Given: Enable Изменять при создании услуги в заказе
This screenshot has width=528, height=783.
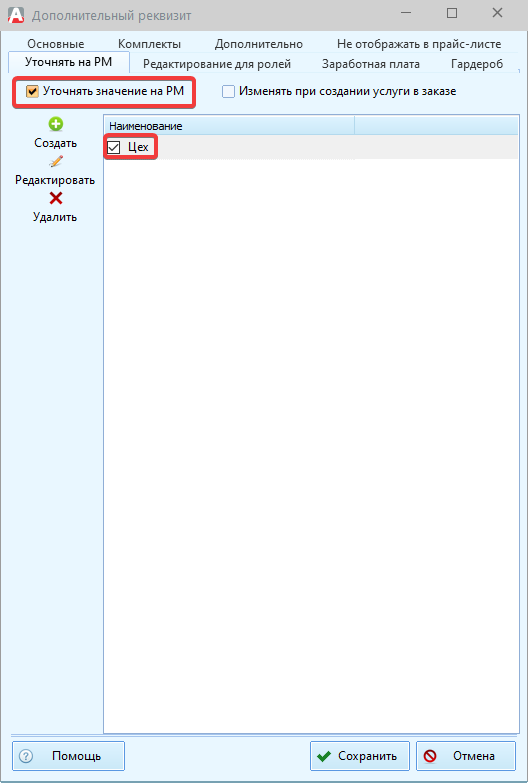Looking at the screenshot, I should 228,91.
